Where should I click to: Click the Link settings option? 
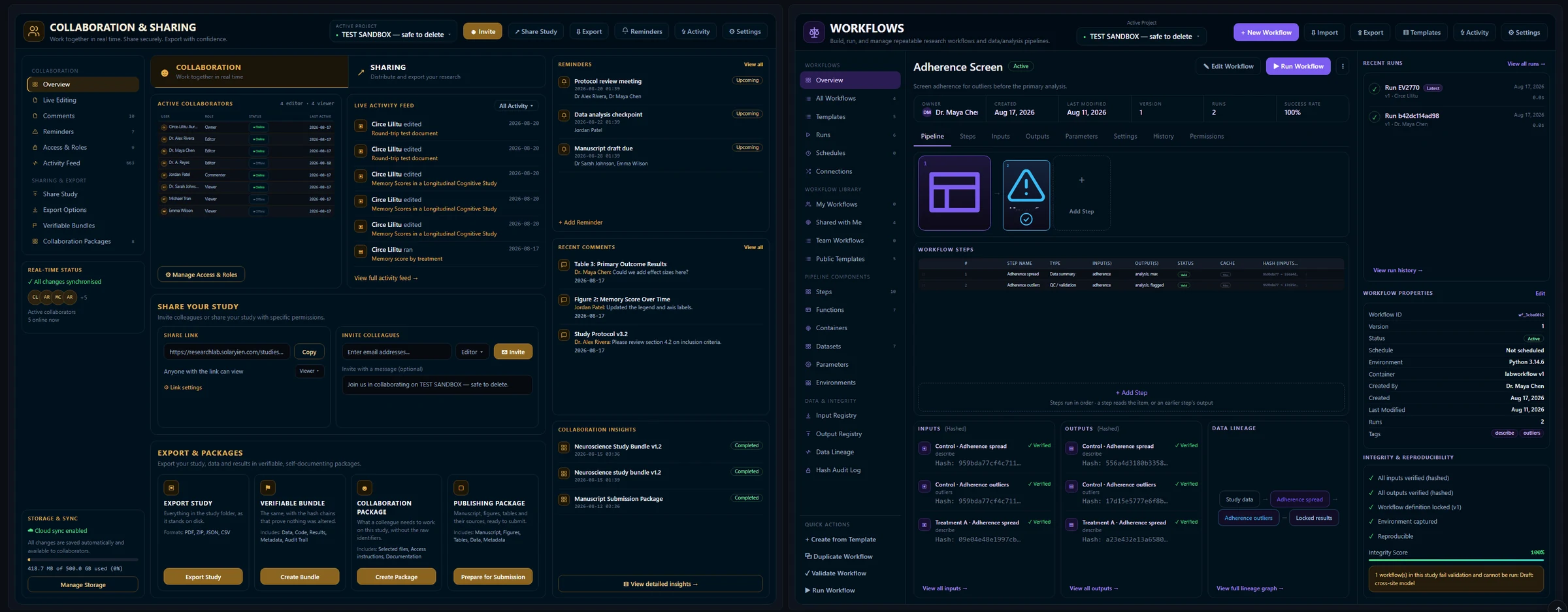[183, 388]
